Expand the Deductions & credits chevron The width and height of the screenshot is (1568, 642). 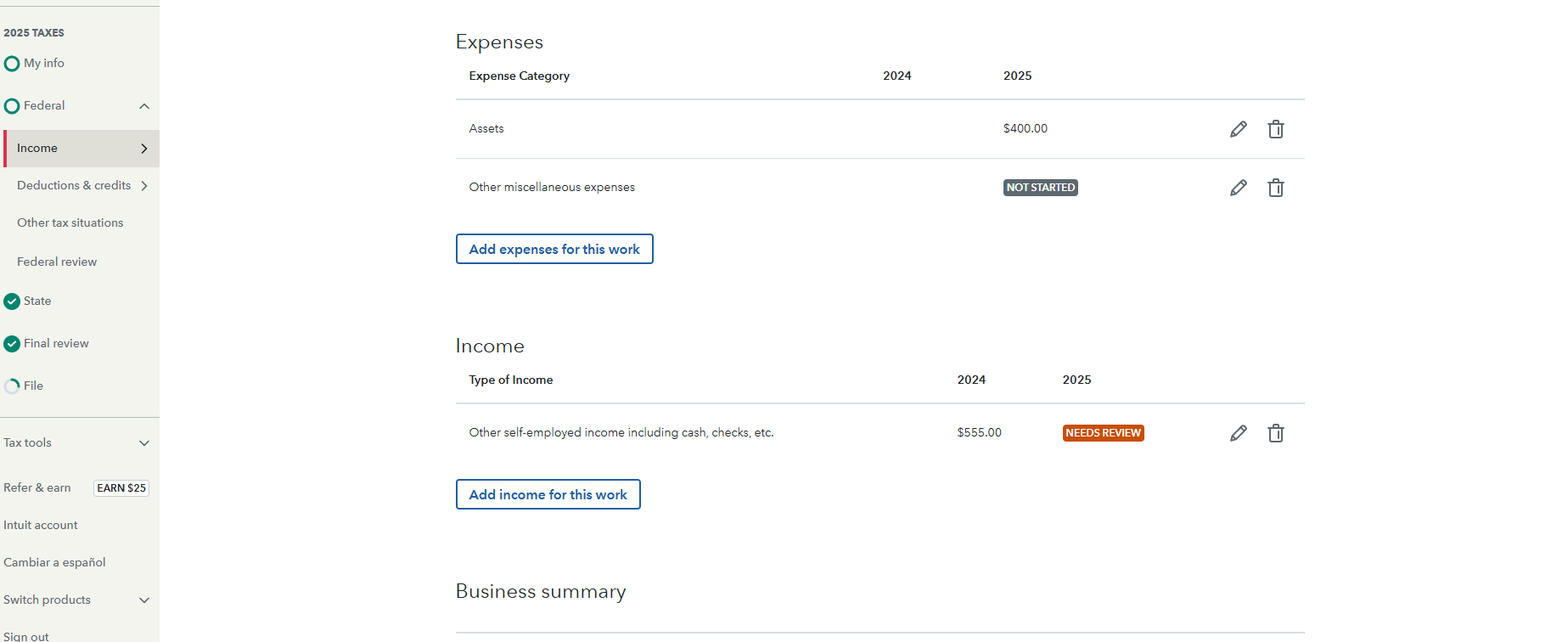click(144, 186)
